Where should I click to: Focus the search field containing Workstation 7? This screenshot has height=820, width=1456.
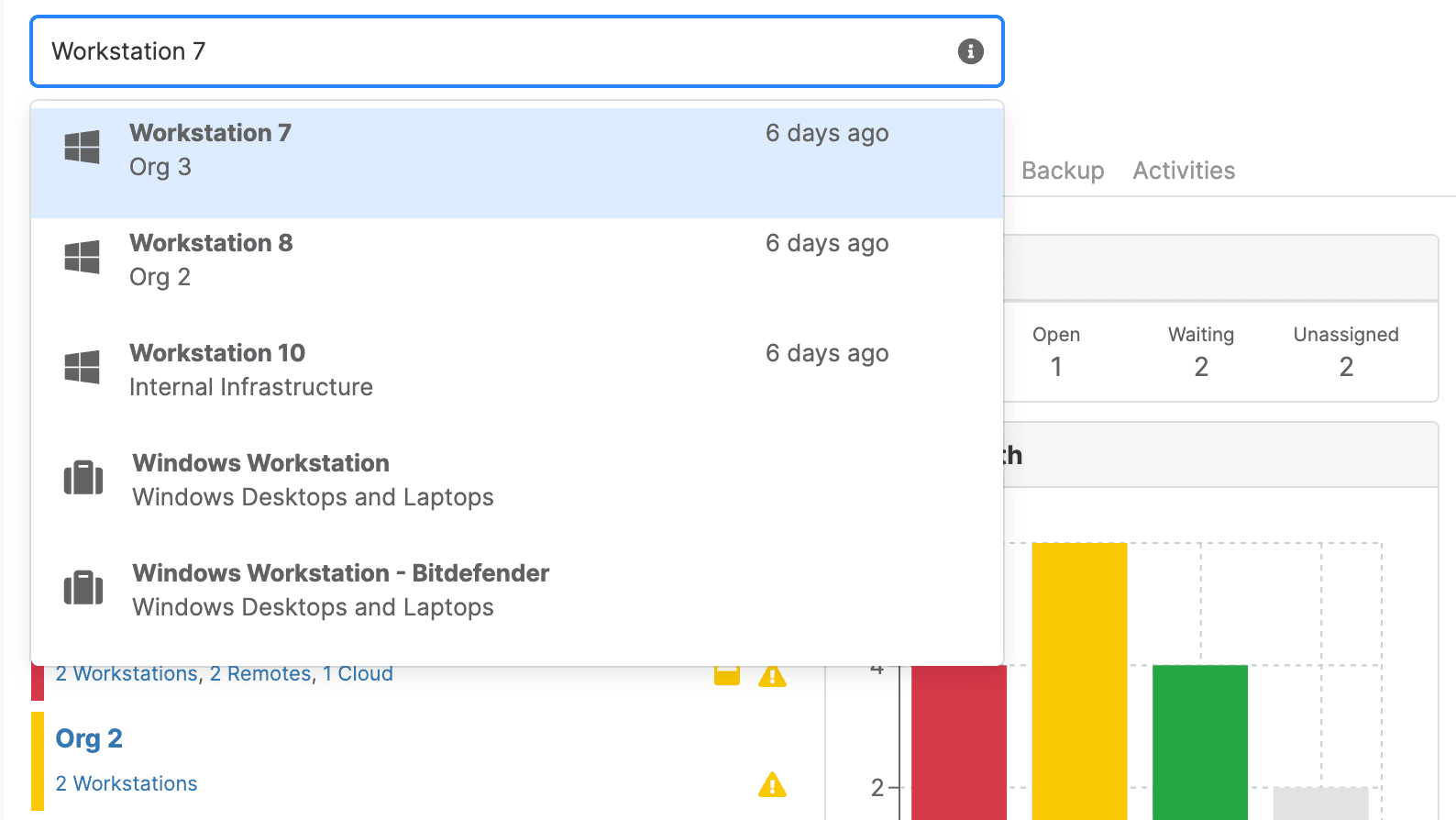[x=495, y=51]
